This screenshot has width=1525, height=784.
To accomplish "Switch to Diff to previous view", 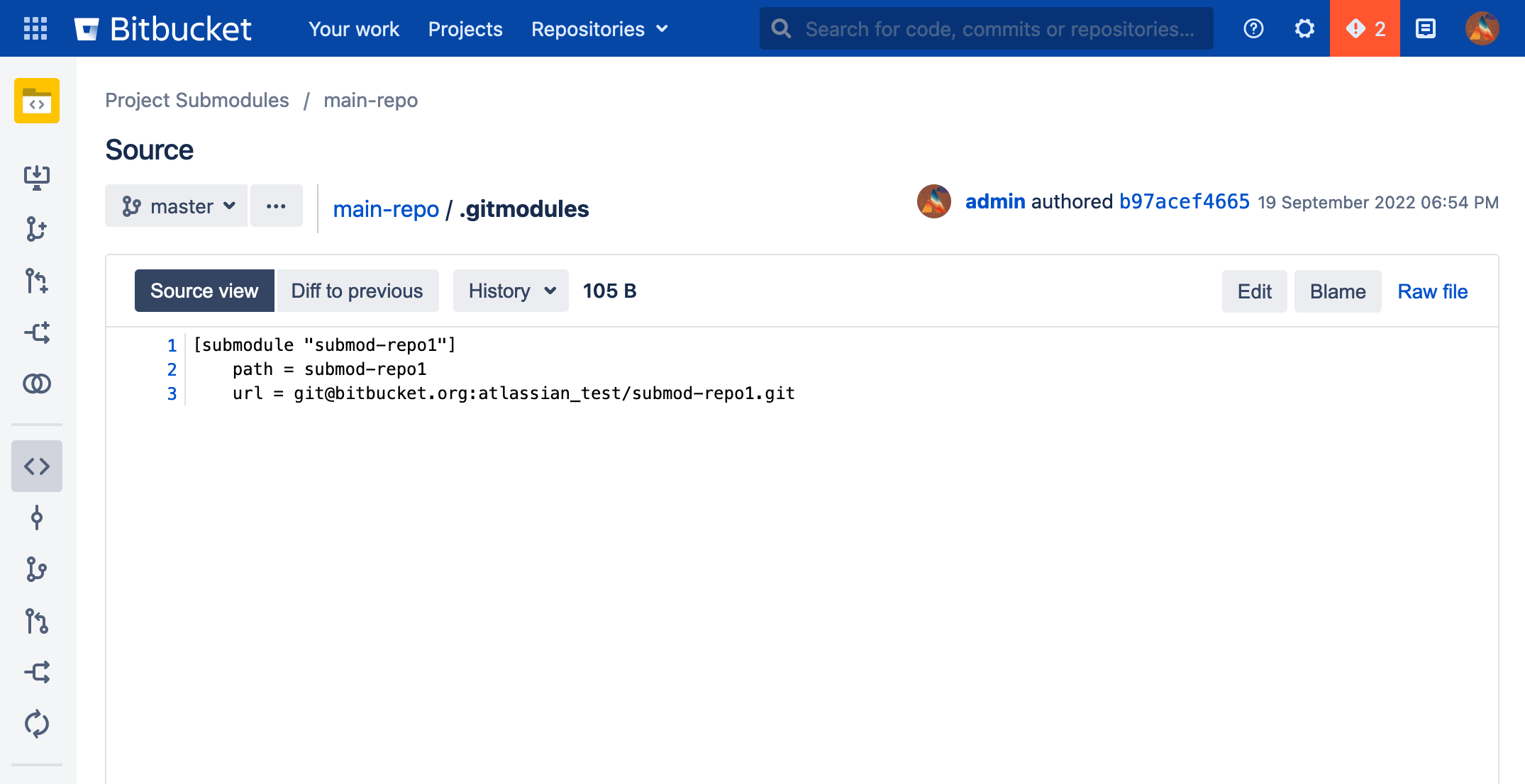I will click(357, 291).
